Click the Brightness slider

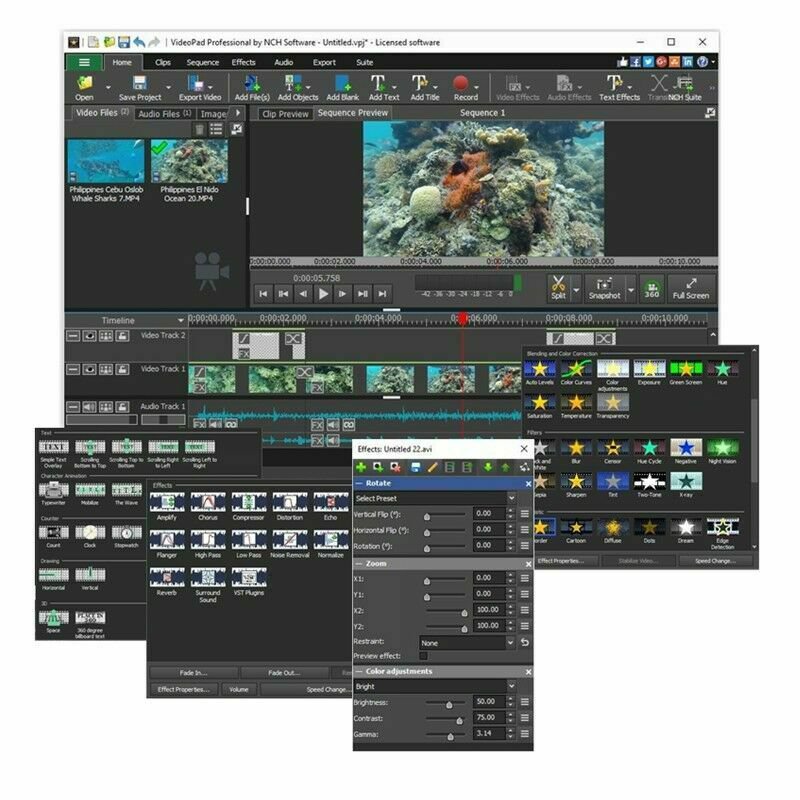445,703
